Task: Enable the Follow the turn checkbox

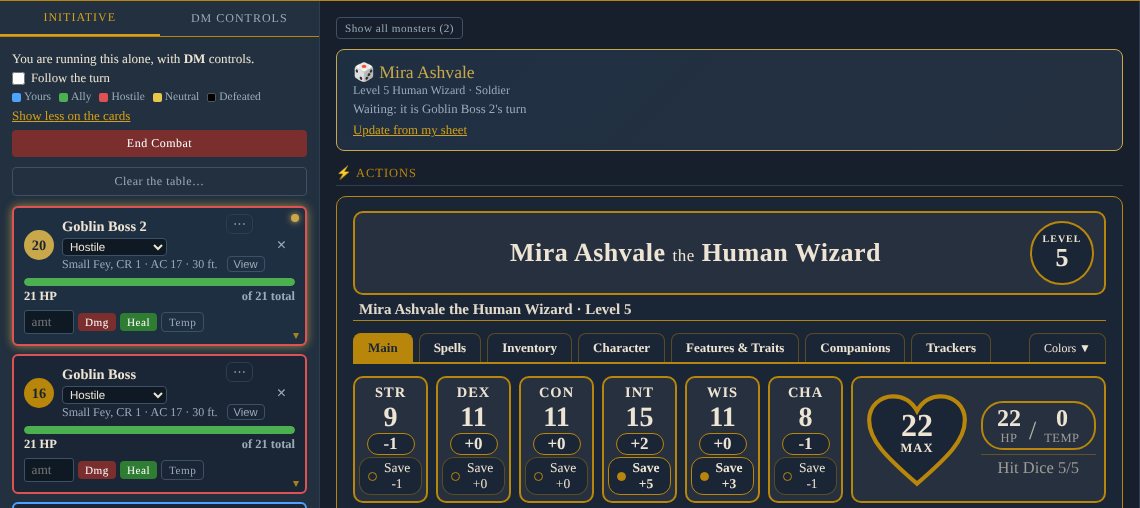Action: click(x=18, y=78)
